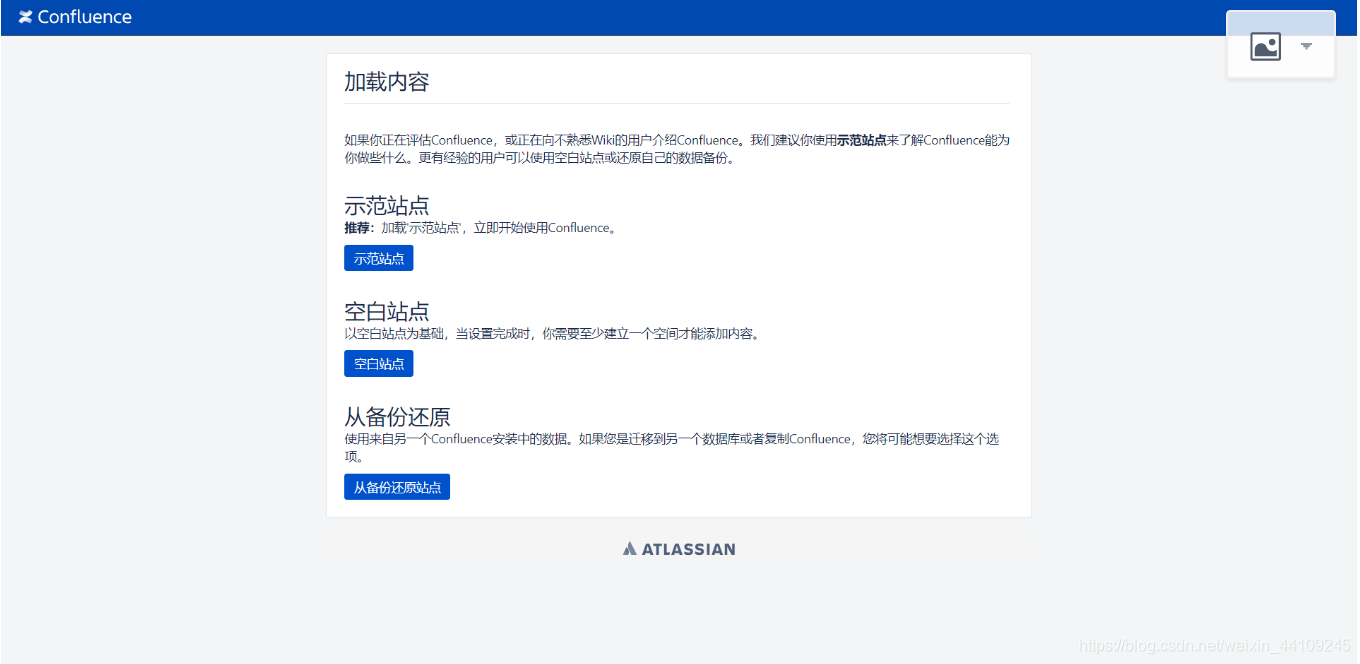Click the blue 示范站点 button
The height and width of the screenshot is (664, 1360).
coord(379,258)
